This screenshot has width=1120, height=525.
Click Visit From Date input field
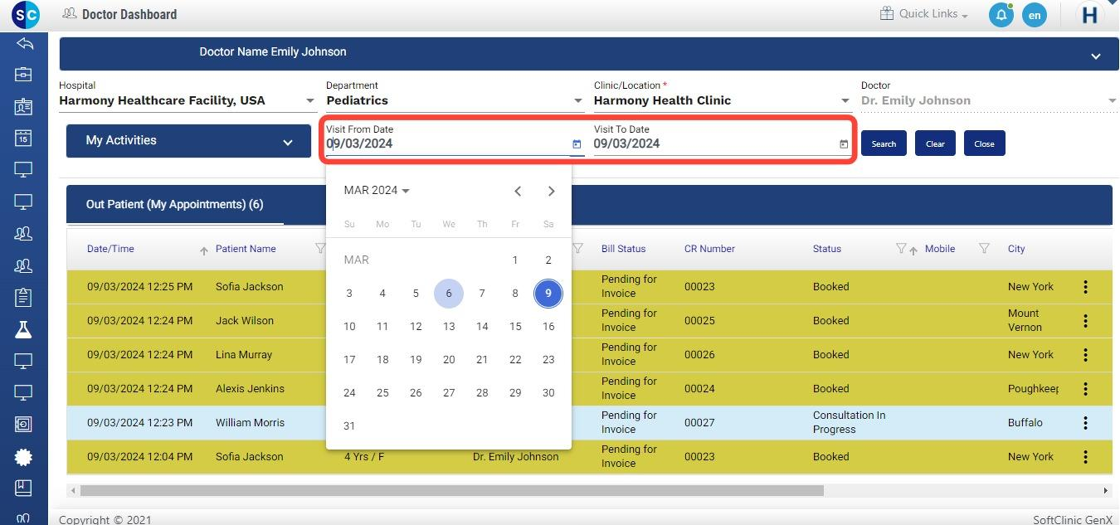click(x=447, y=144)
